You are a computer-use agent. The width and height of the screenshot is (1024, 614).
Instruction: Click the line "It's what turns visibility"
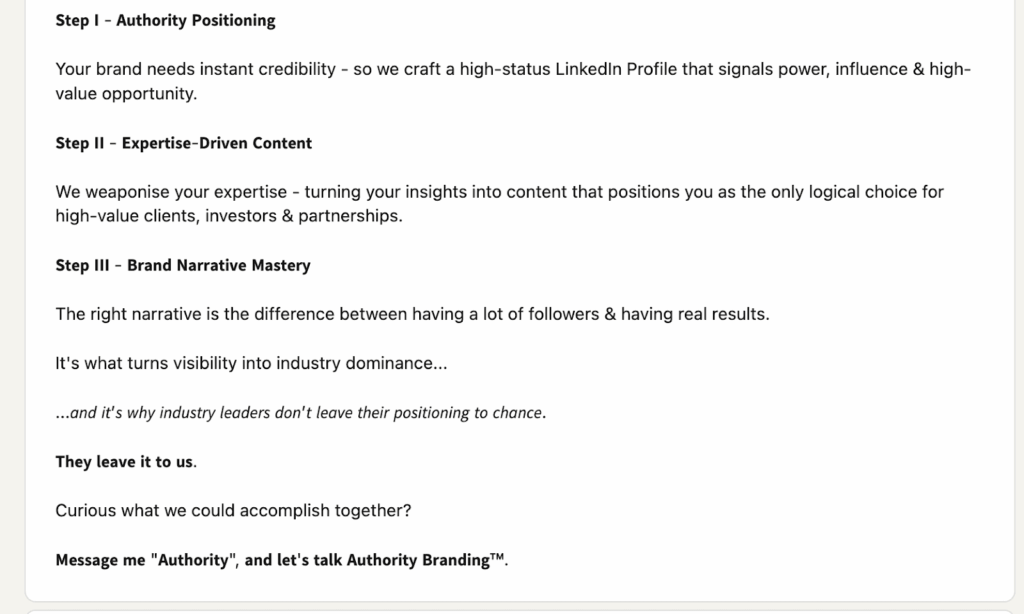(x=251, y=364)
